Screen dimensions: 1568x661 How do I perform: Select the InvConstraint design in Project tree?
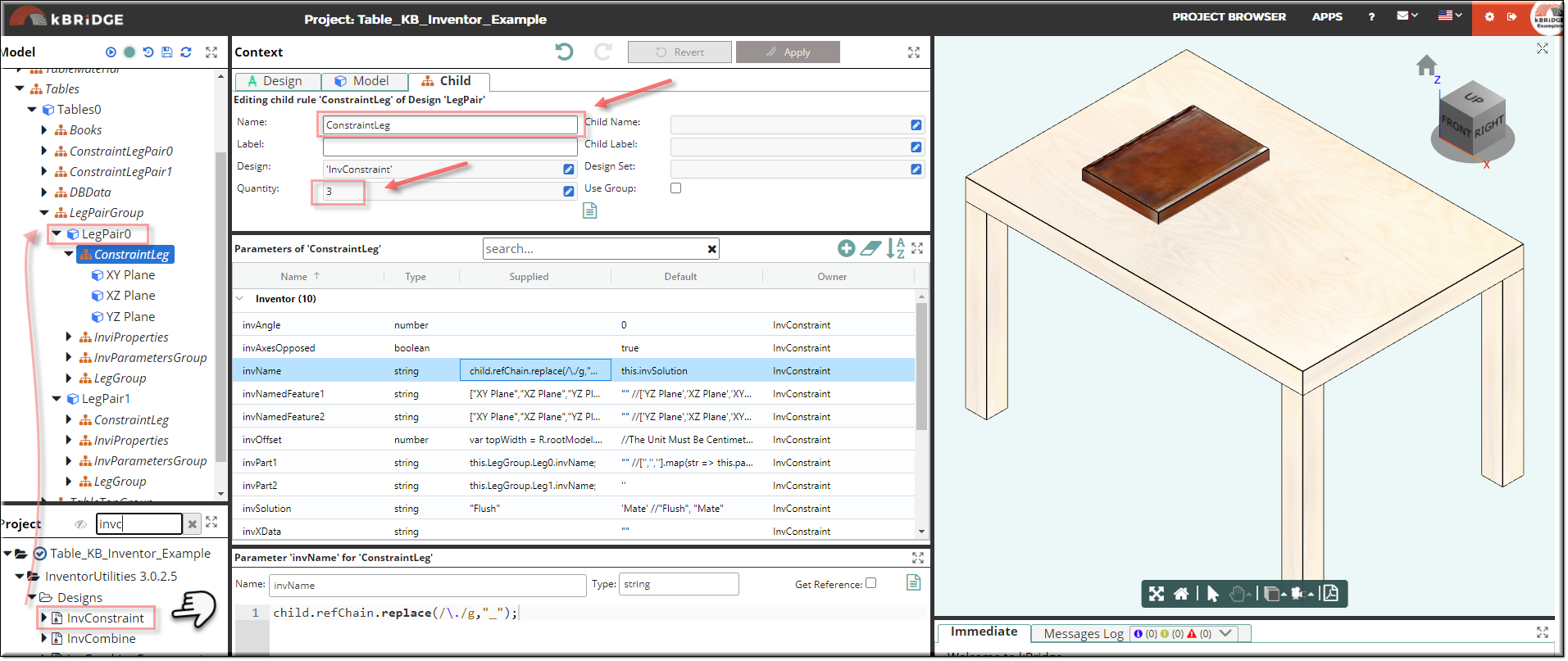[x=105, y=618]
